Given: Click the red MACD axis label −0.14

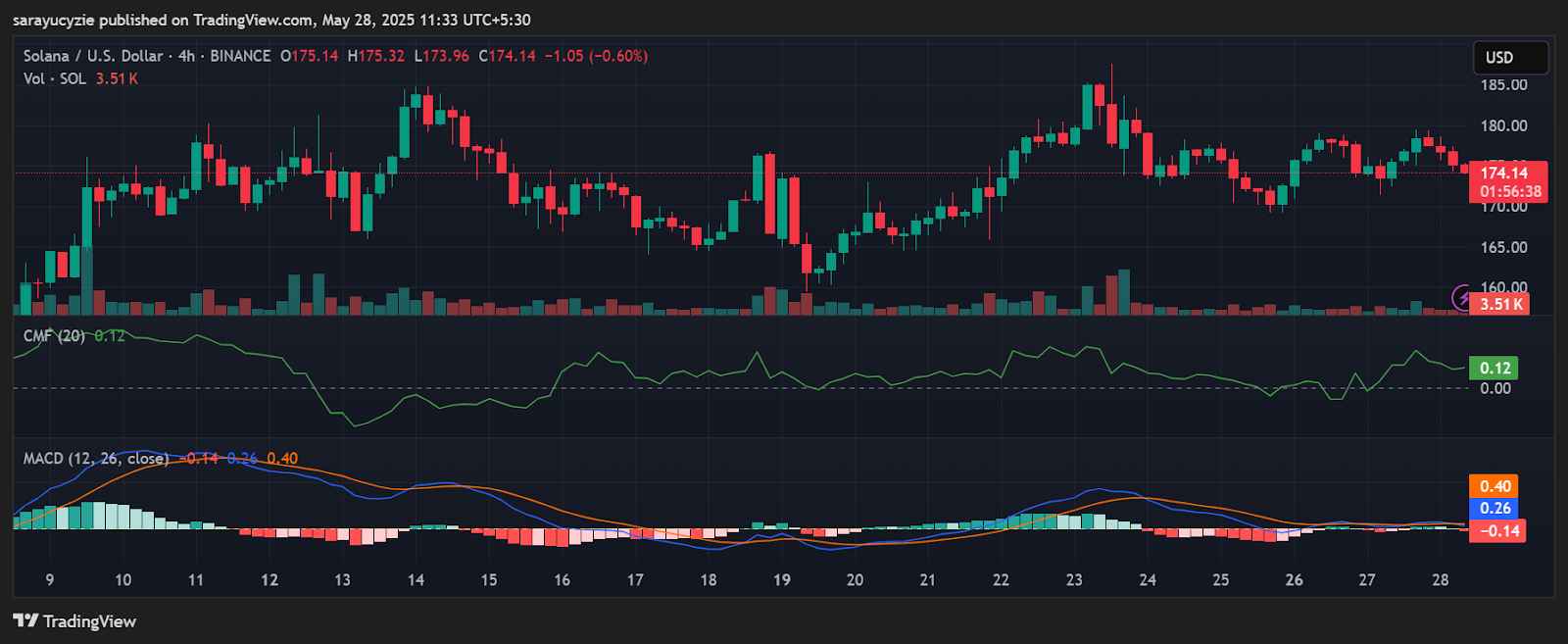Looking at the screenshot, I should 1497,530.
